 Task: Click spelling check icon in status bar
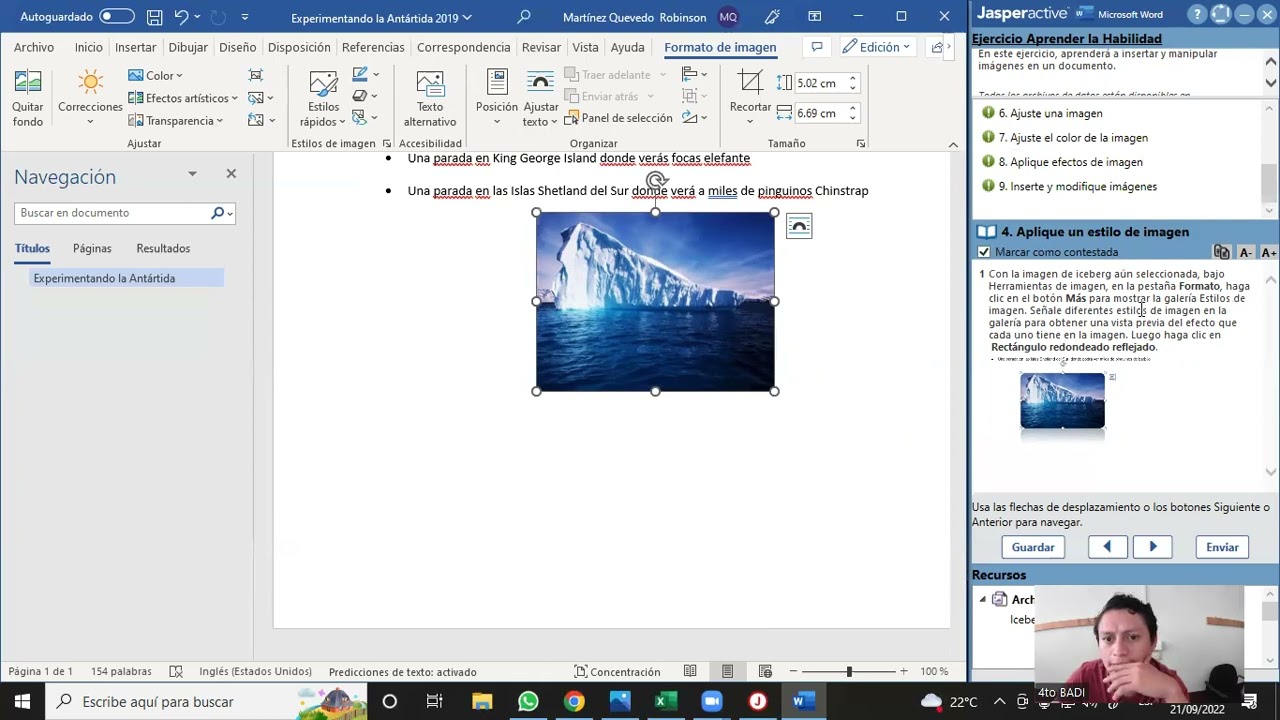(176, 672)
